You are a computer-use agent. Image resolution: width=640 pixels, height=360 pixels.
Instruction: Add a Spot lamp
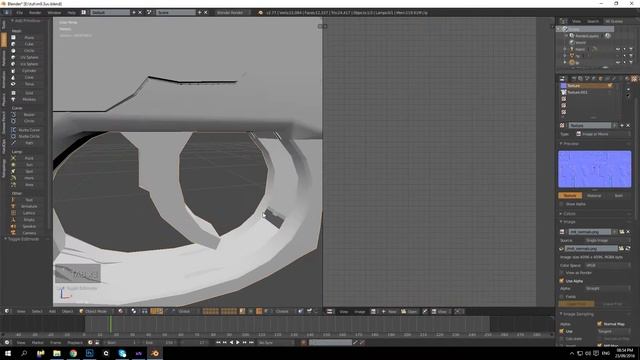click(27, 171)
